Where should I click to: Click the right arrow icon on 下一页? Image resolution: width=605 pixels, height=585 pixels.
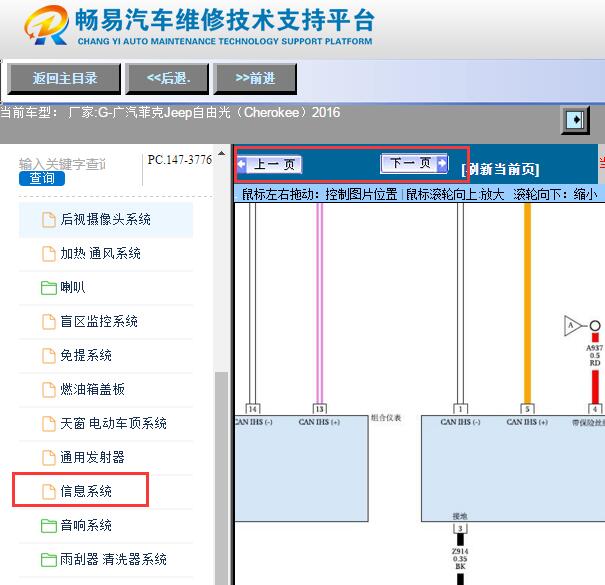coord(442,163)
